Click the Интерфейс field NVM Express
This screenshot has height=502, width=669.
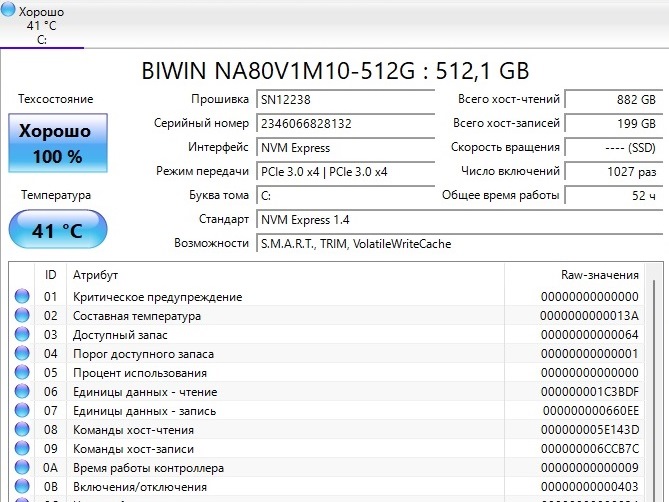(x=345, y=148)
